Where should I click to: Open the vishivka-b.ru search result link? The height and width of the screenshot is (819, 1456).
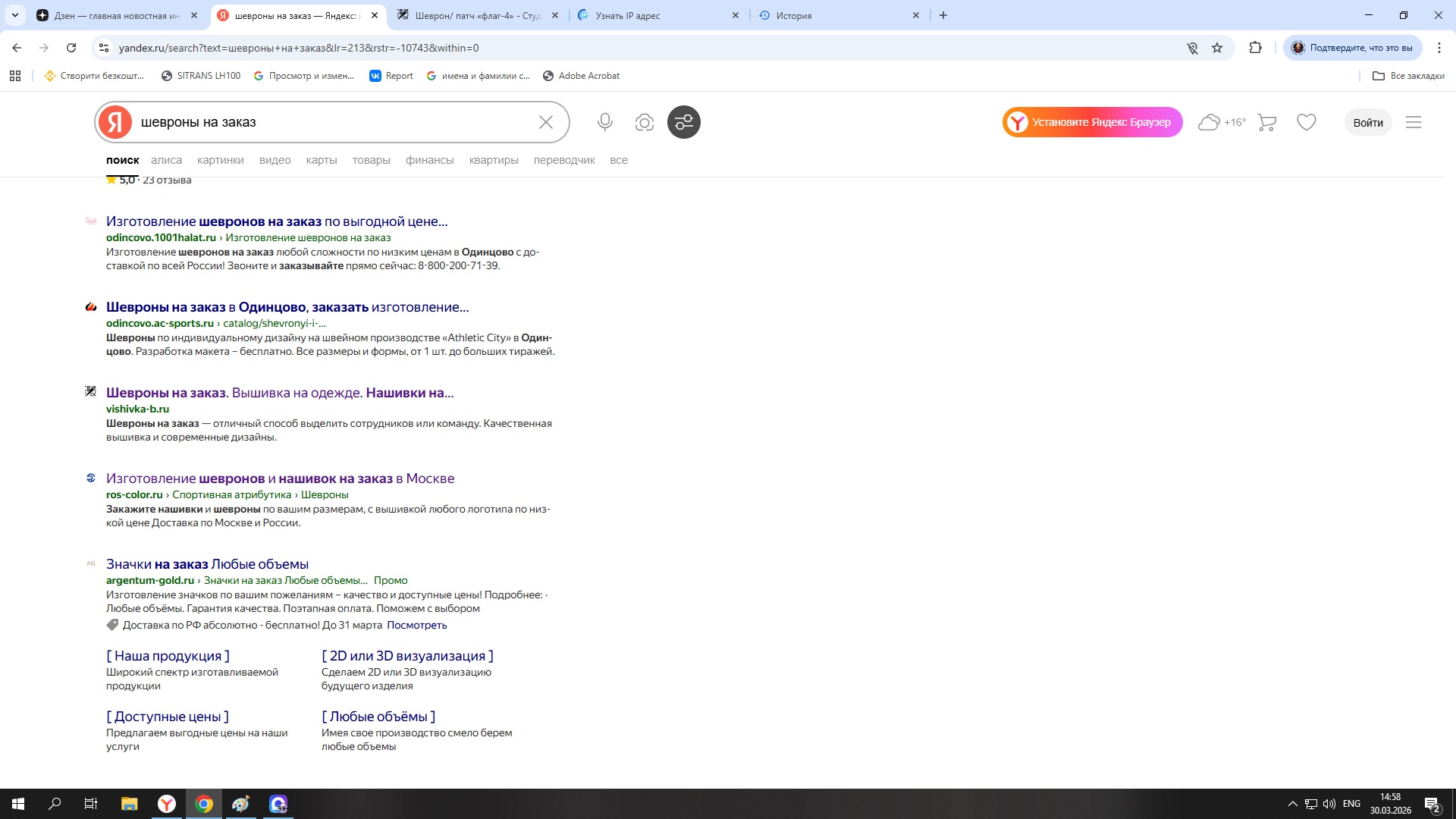279,393
